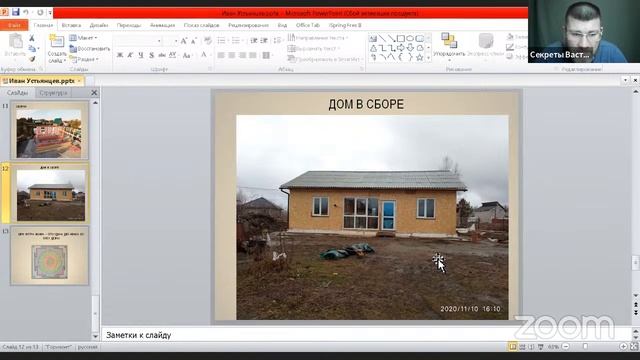Start slideshow from status bar icon

(x=541, y=347)
